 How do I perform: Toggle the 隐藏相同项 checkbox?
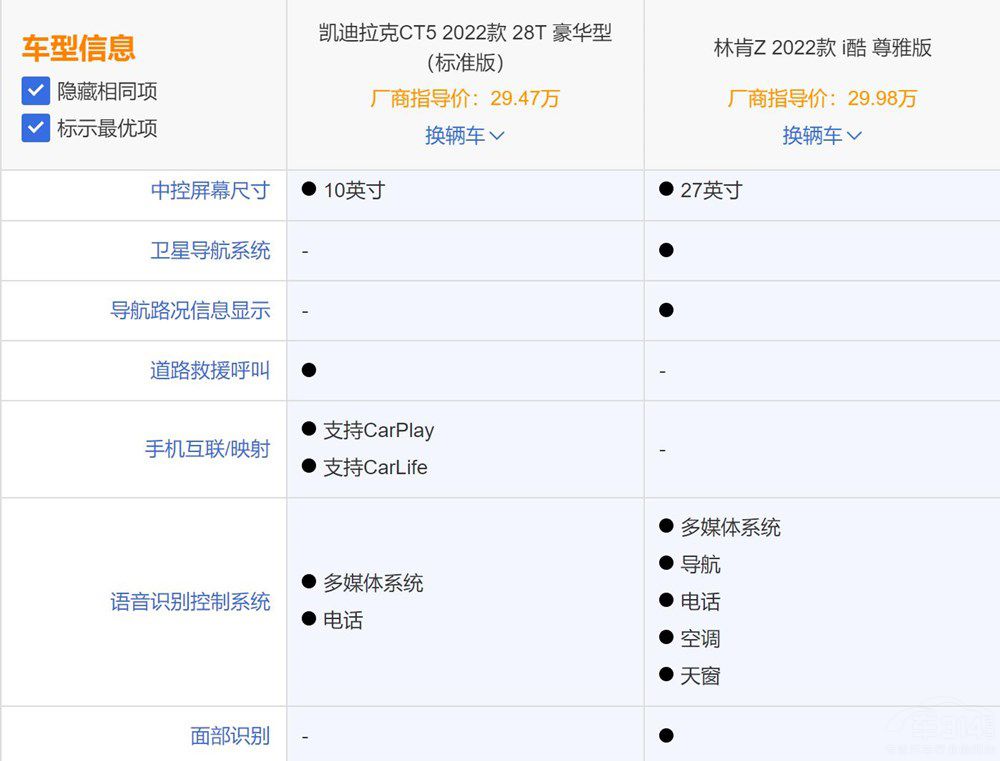pyautogui.click(x=36, y=92)
